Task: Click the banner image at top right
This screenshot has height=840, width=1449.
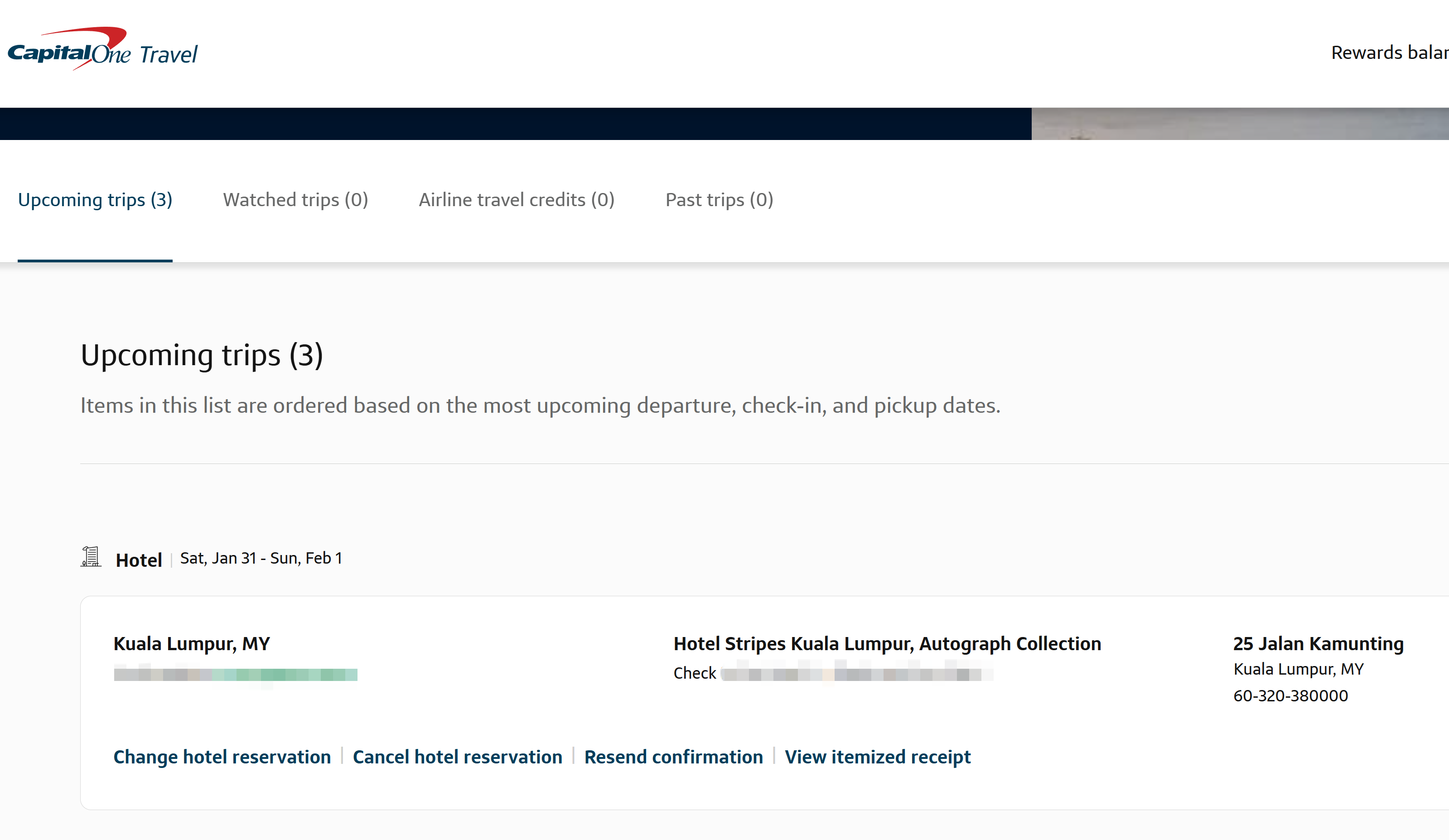Action: [x=1239, y=124]
